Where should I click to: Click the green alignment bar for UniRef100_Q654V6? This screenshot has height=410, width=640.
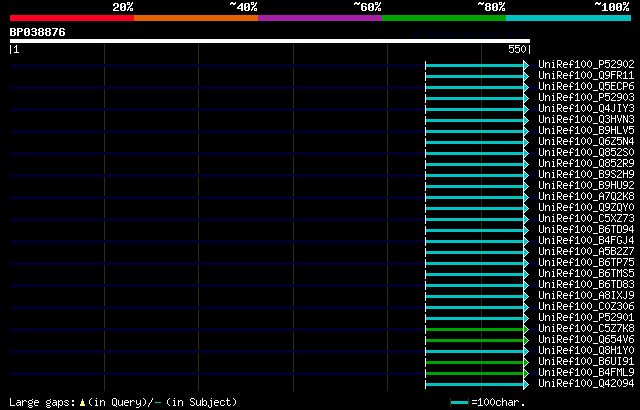[x=477, y=340]
